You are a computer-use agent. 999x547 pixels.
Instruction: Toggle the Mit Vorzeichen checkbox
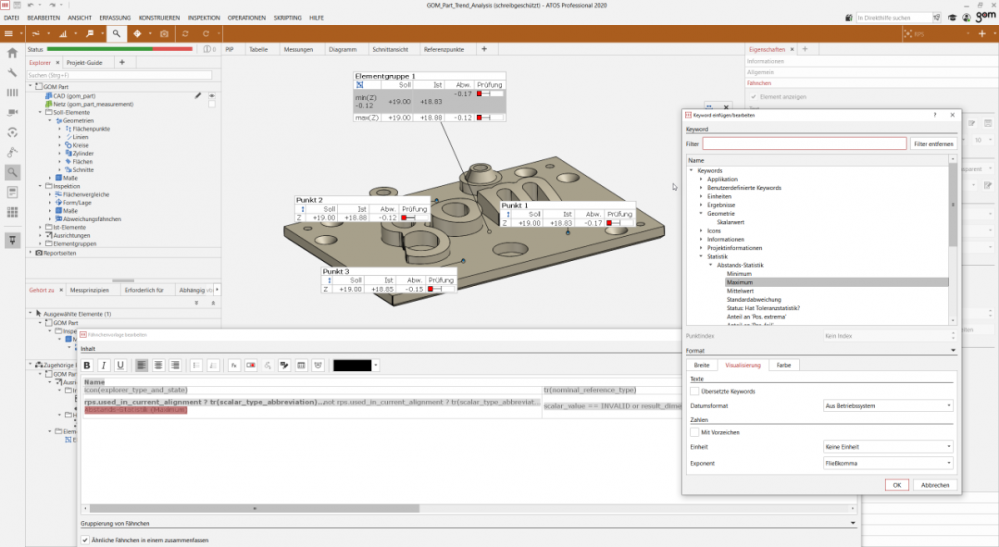(x=695, y=431)
